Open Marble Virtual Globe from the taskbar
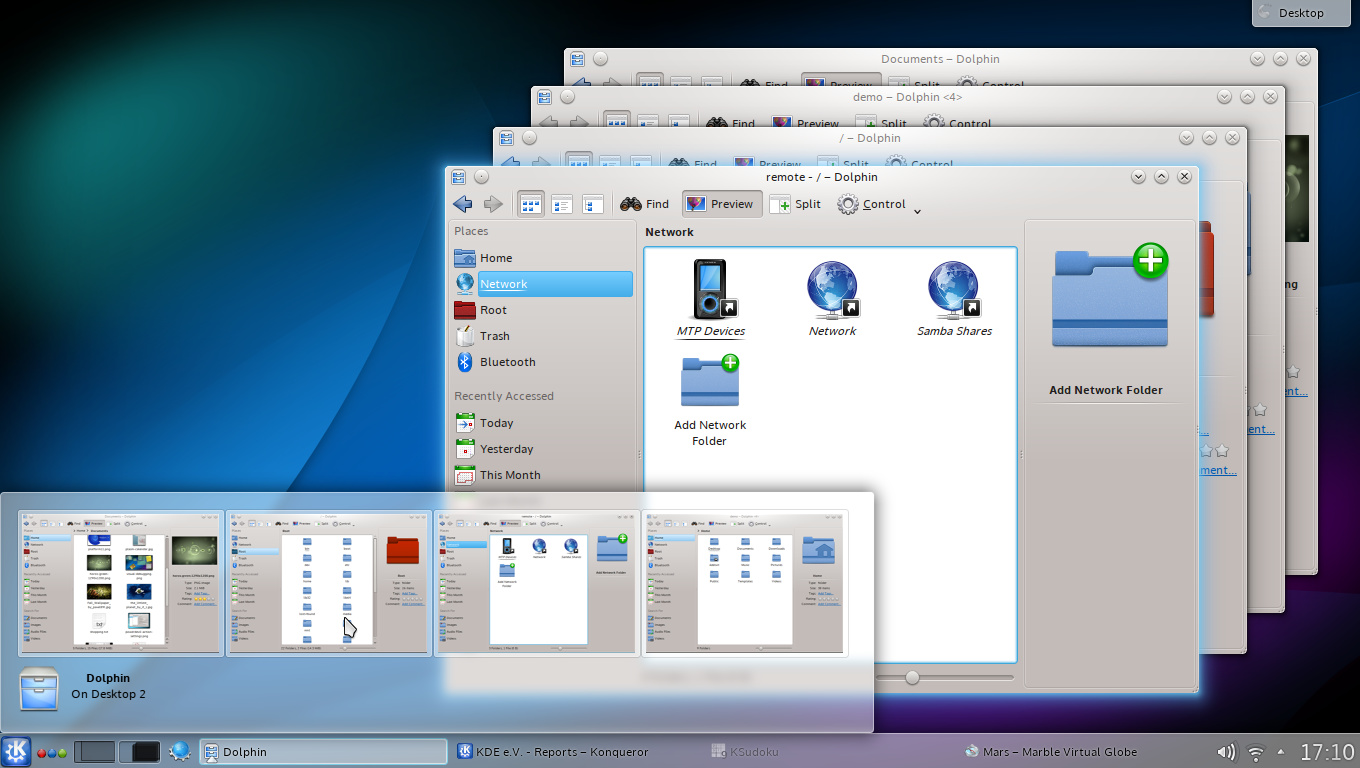 click(x=1050, y=751)
